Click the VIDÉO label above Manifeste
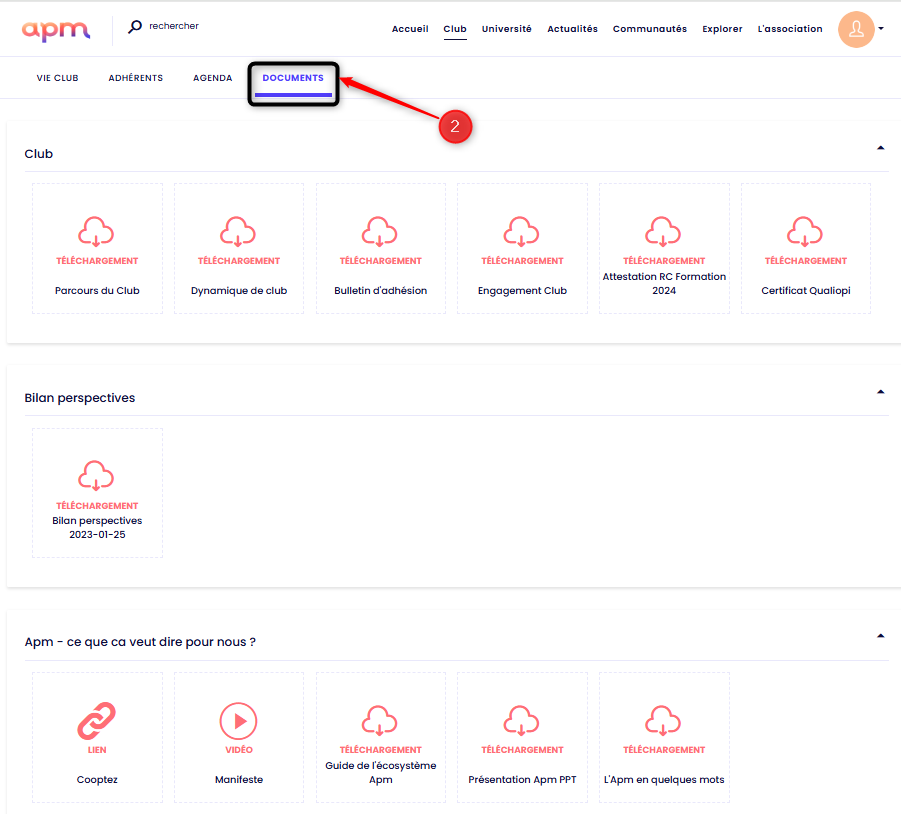This screenshot has width=901, height=814. 239,750
